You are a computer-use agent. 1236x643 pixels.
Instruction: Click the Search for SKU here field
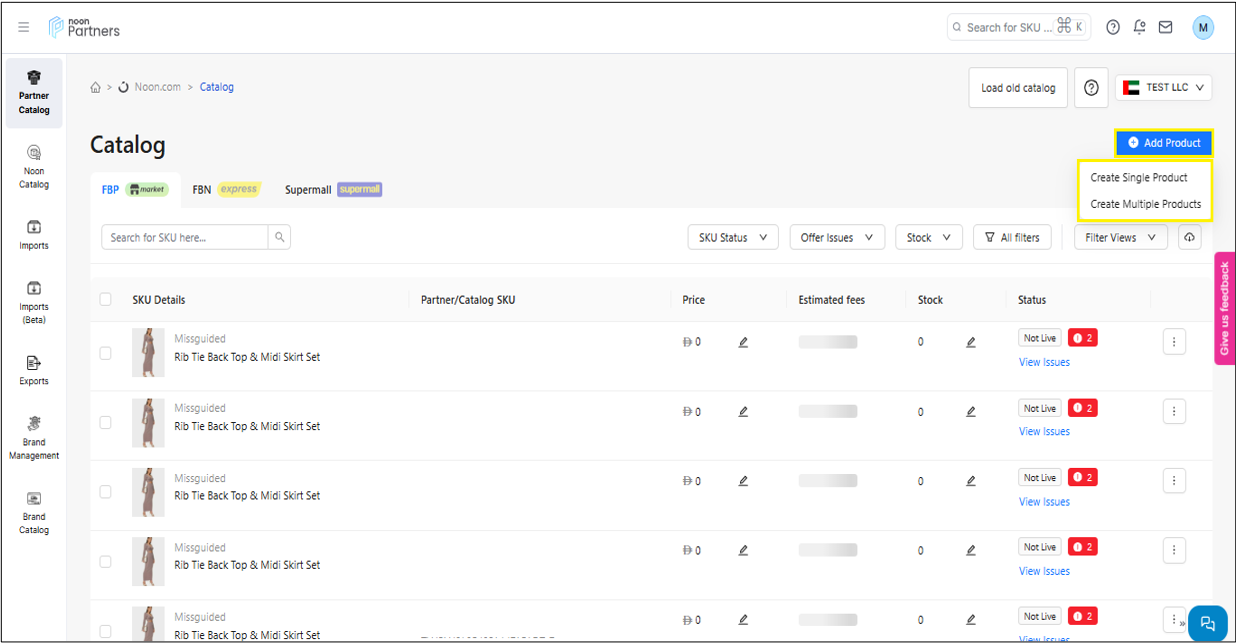(185, 237)
